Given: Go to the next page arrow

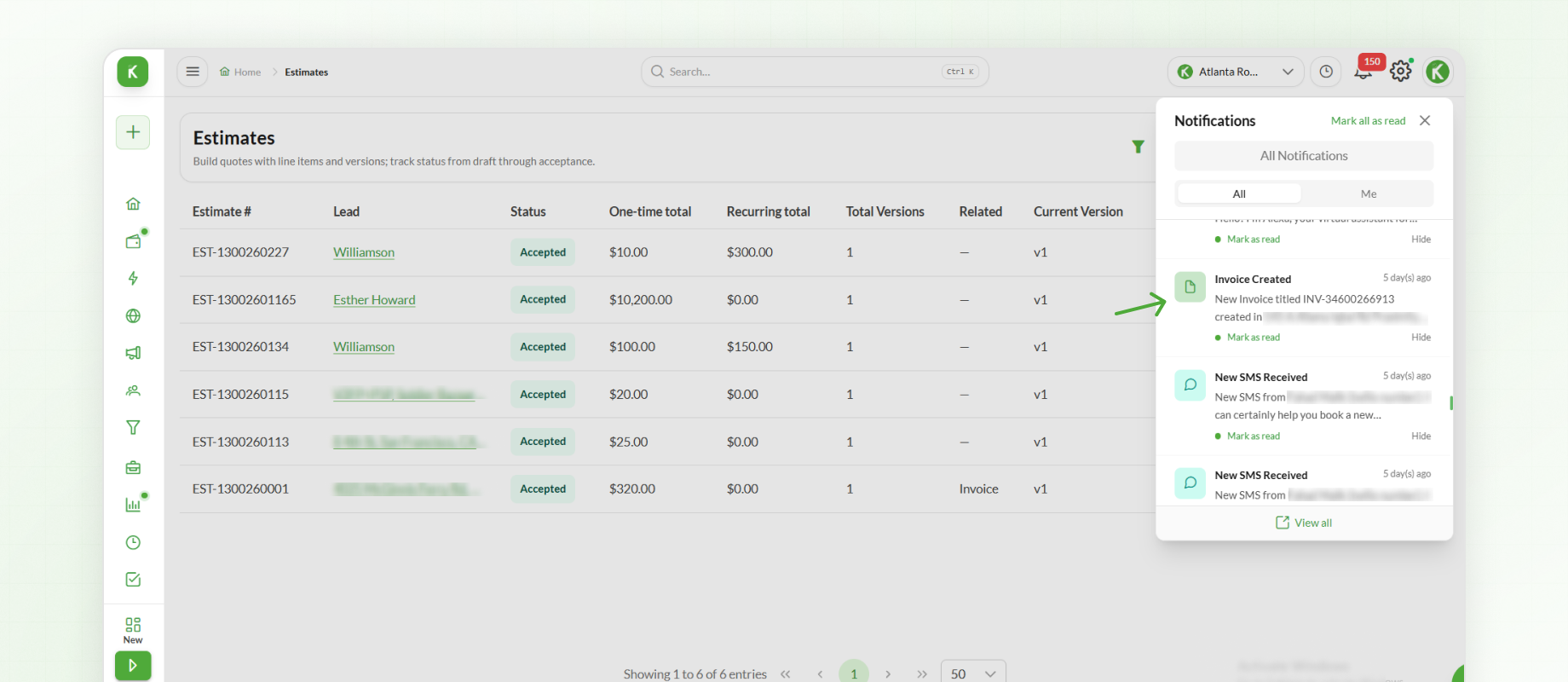Looking at the screenshot, I should pos(888,674).
